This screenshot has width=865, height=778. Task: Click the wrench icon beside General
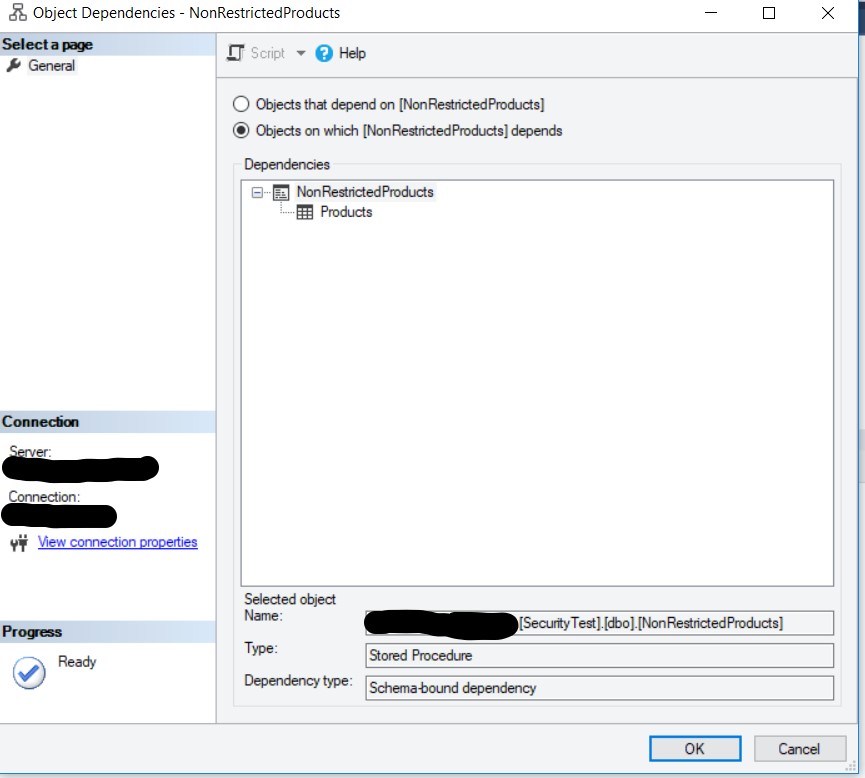(x=13, y=66)
